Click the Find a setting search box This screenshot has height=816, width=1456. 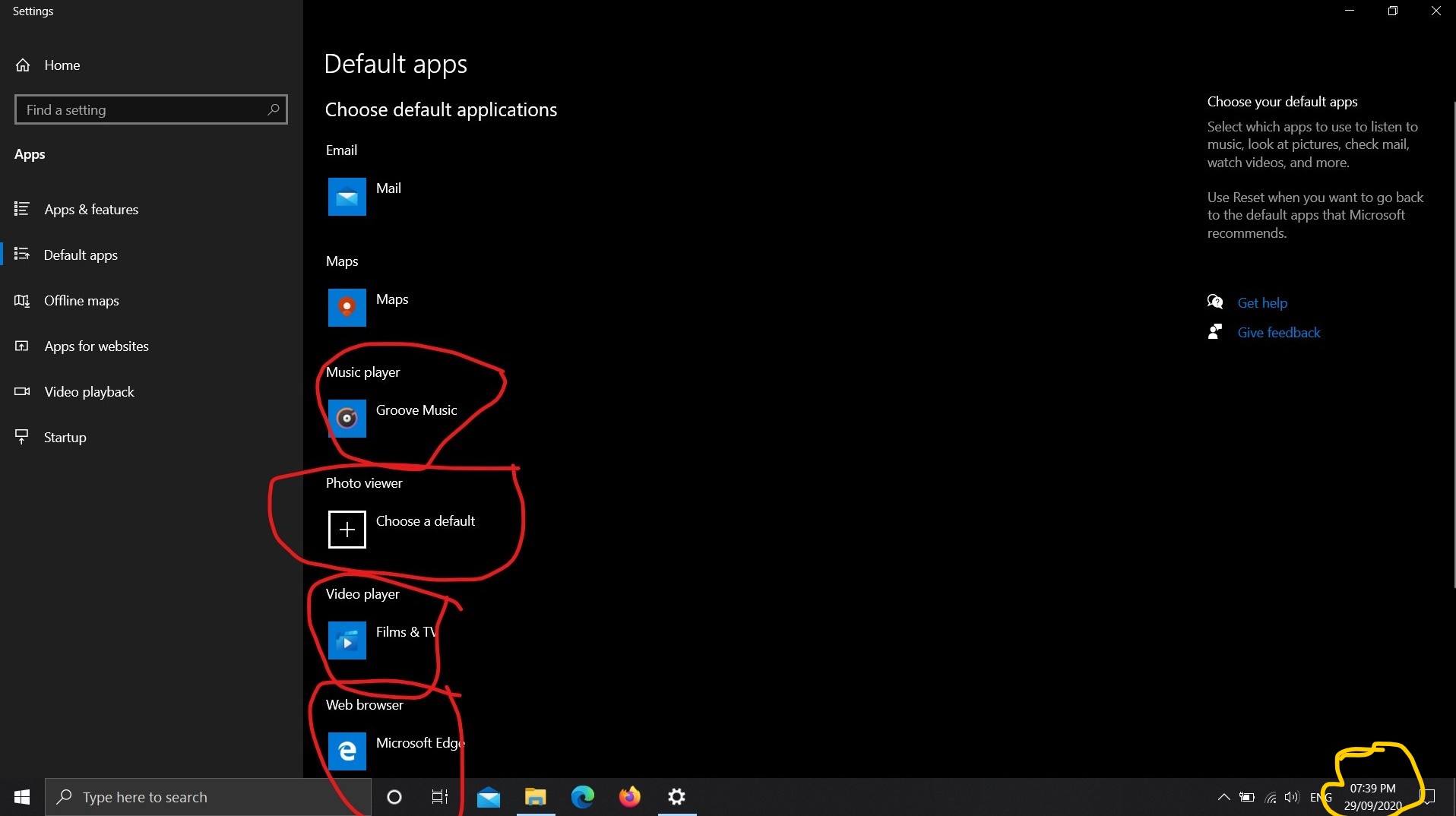150,109
